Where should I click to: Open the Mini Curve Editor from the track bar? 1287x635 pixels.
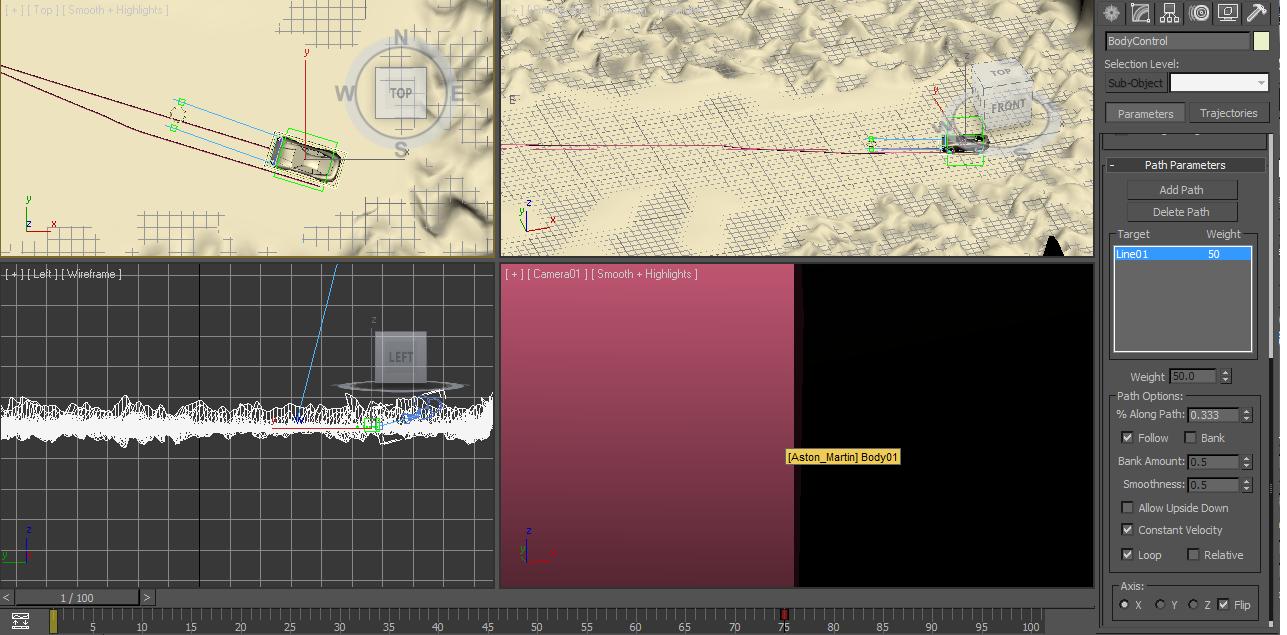20,620
